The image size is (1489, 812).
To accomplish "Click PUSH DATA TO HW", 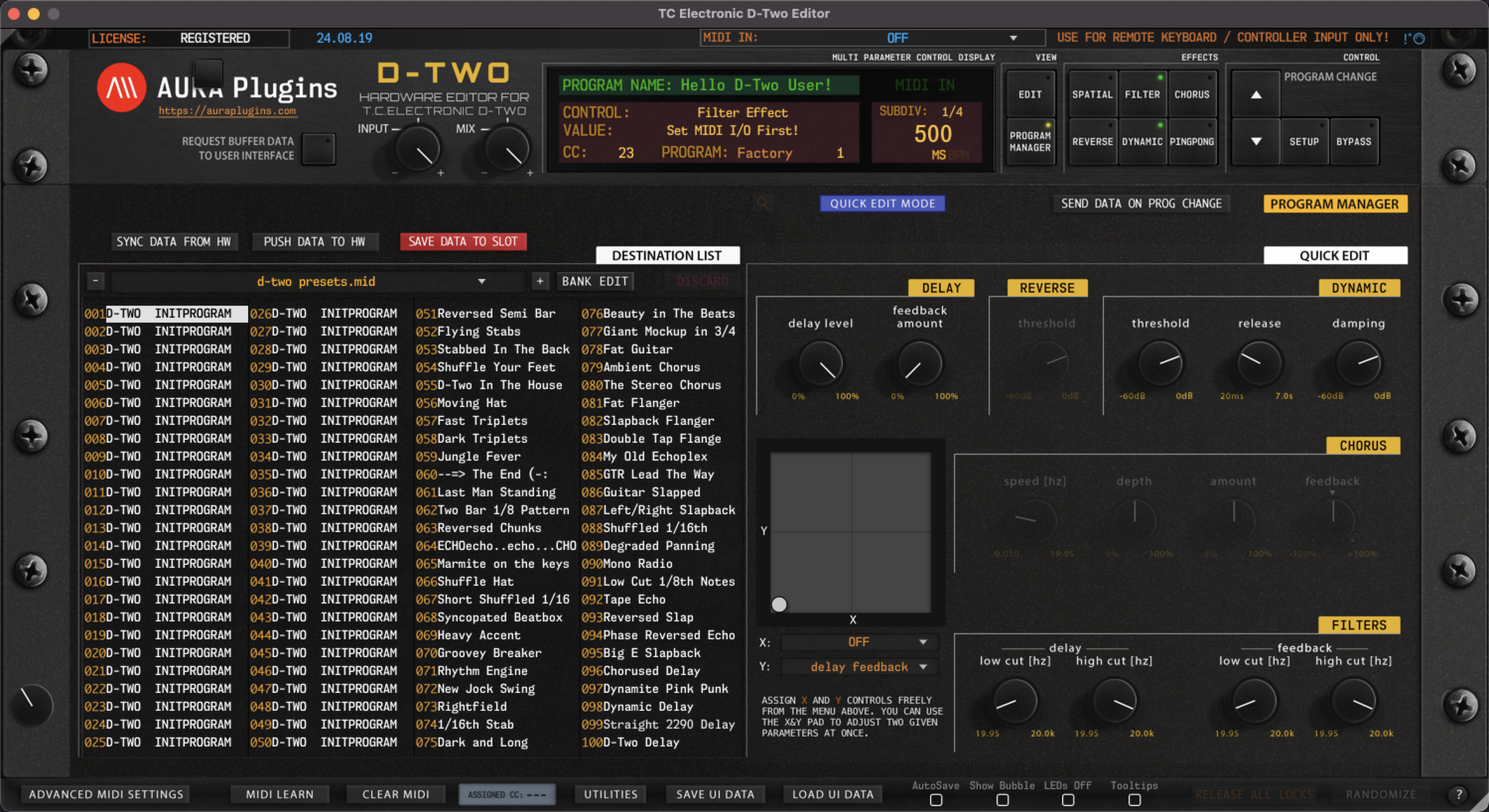I will [x=315, y=242].
